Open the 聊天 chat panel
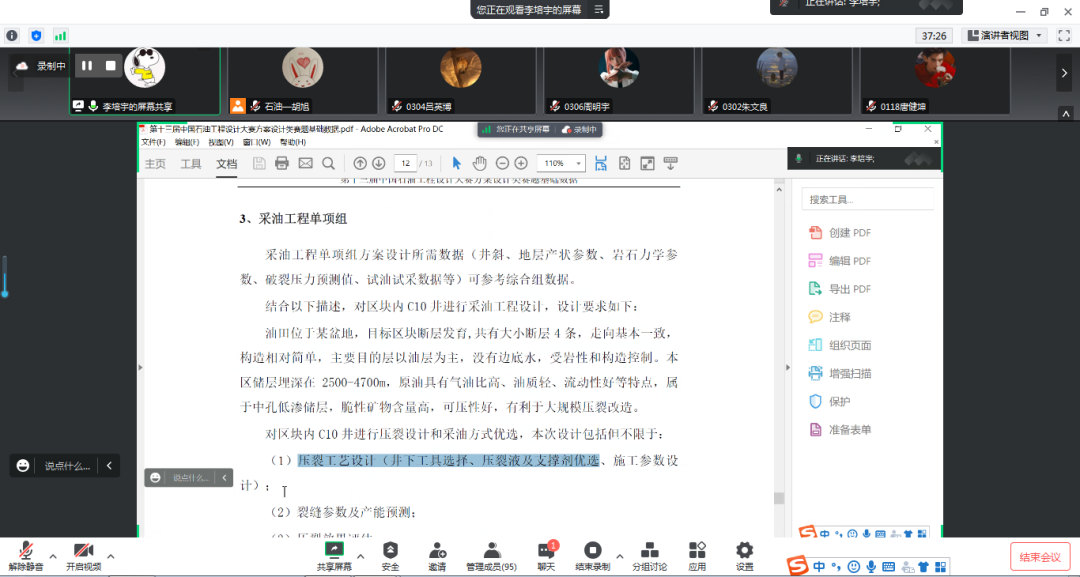The height and width of the screenshot is (577, 1080). [x=545, y=555]
